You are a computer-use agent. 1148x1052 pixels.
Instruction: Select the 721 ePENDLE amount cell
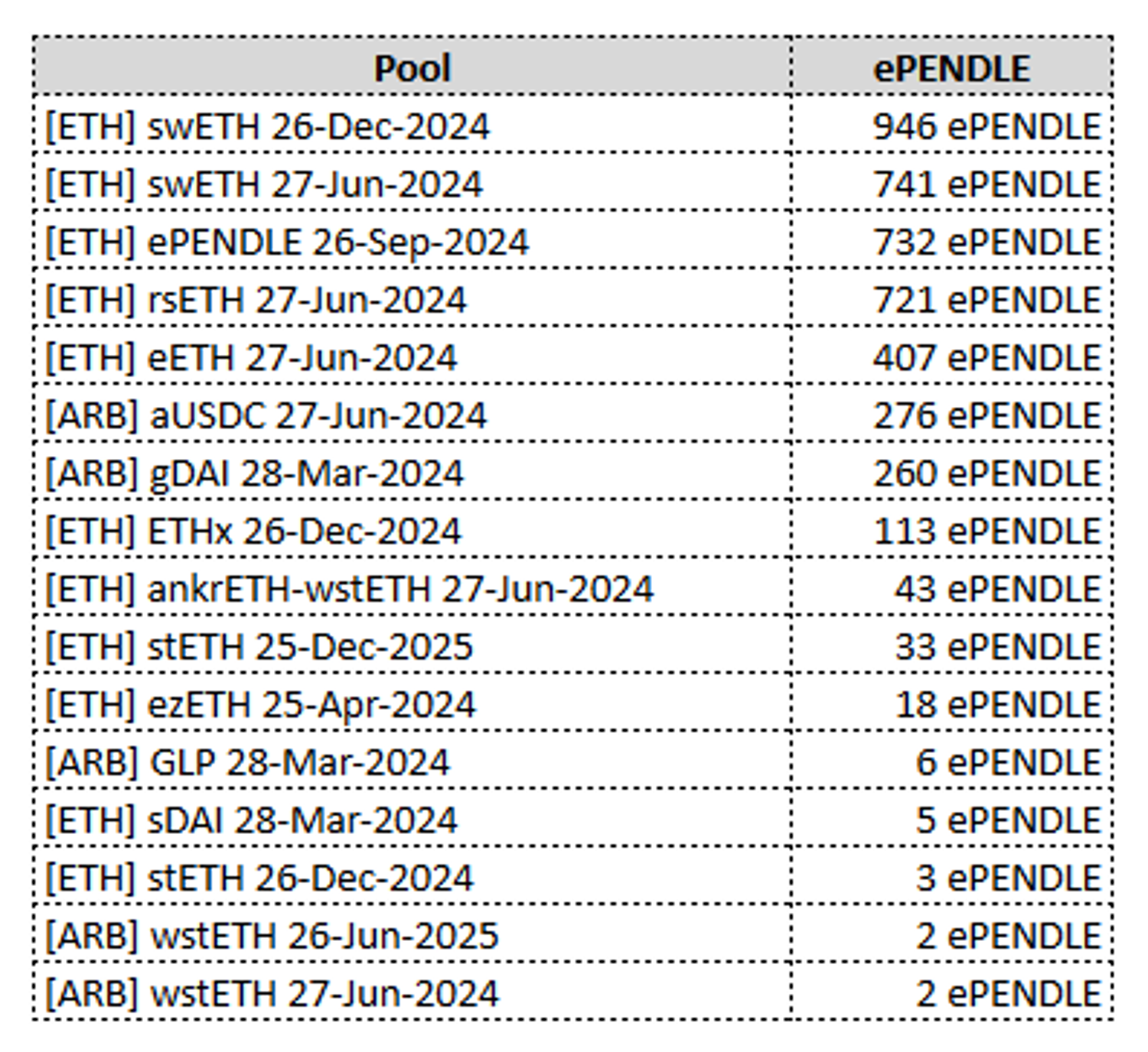987,300
